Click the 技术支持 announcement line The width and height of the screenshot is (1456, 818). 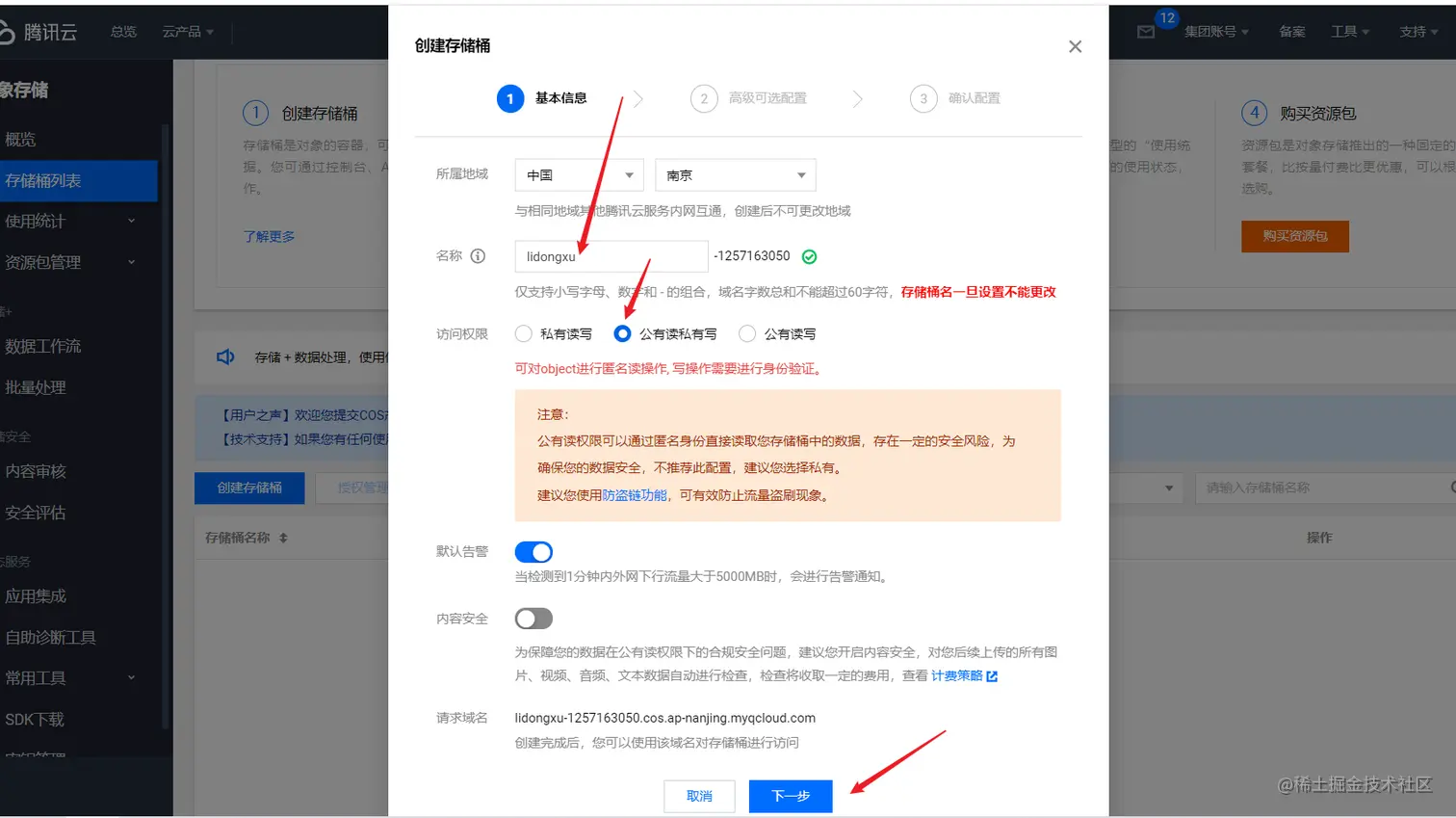point(304,439)
